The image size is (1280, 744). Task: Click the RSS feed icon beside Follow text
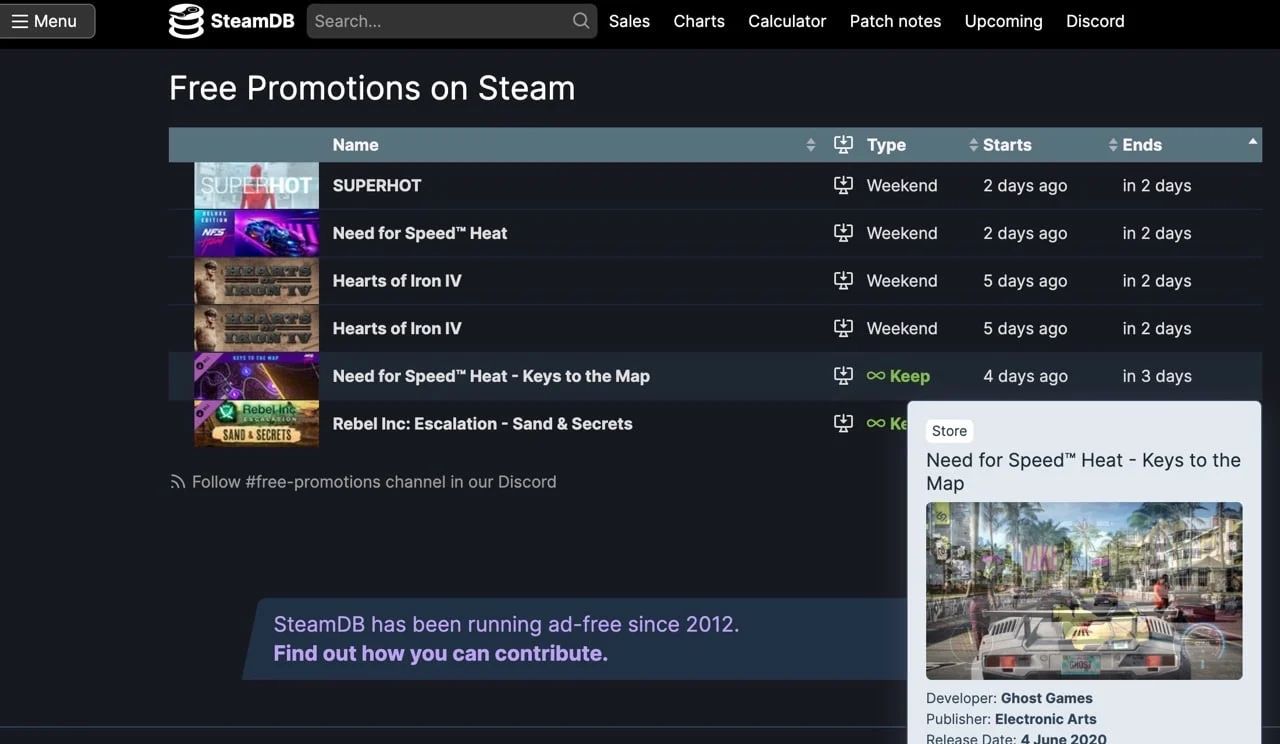(x=178, y=482)
